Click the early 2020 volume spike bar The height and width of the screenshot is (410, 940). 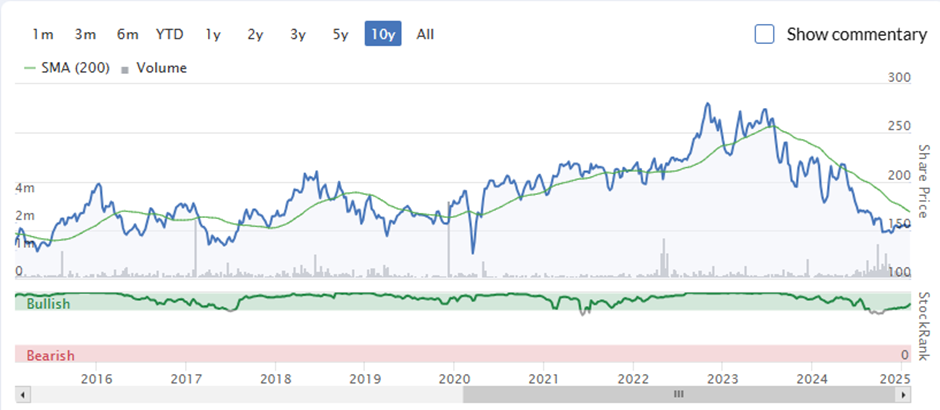pyautogui.click(x=449, y=240)
